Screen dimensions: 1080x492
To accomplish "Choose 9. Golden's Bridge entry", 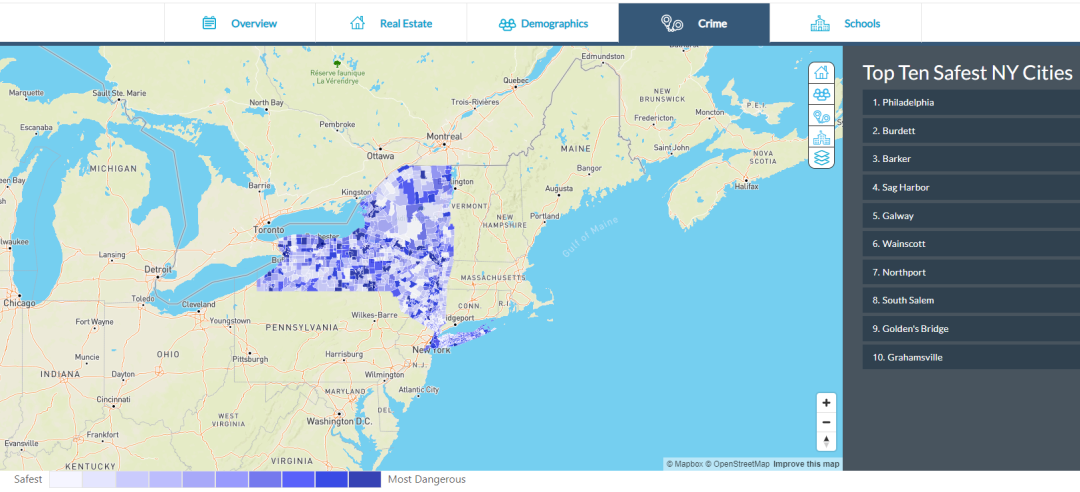I will (x=971, y=329).
